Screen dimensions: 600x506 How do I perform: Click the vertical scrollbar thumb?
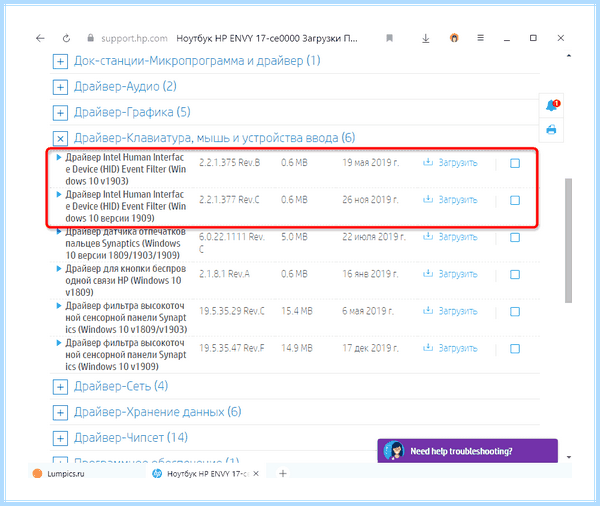click(569, 240)
